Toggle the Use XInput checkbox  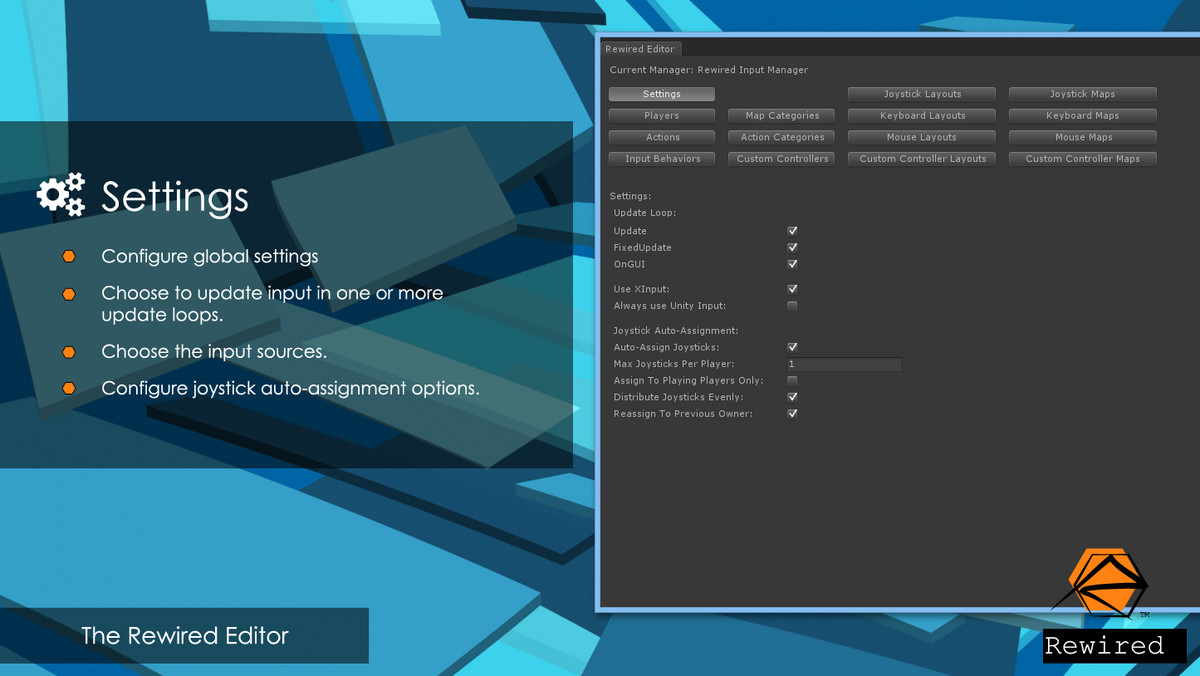792,289
